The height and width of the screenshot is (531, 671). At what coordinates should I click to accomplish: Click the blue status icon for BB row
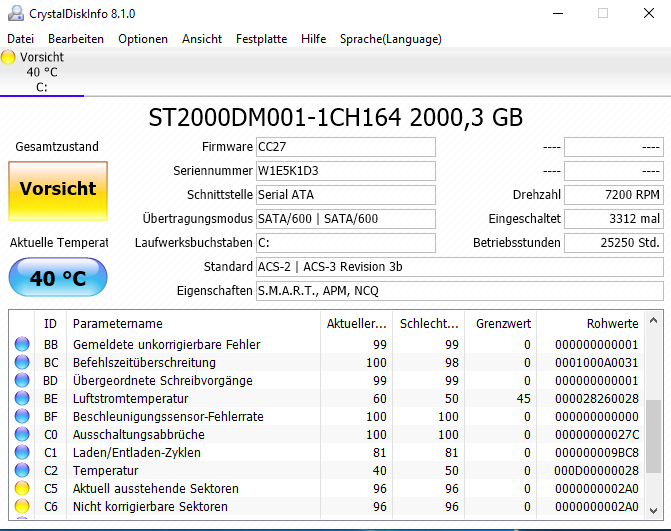click(x=22, y=344)
